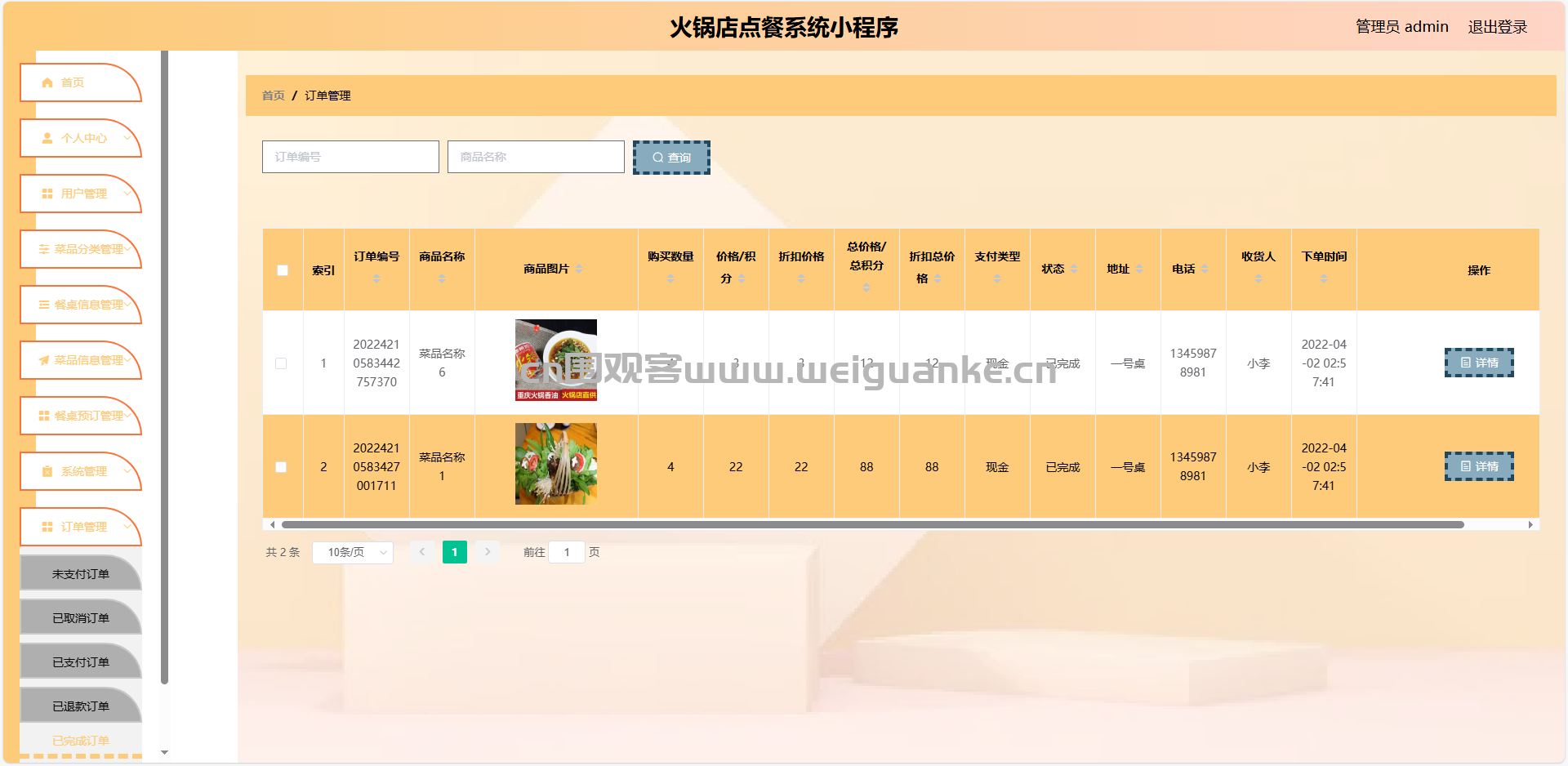Focus the 订单编号 search field

coord(350,157)
